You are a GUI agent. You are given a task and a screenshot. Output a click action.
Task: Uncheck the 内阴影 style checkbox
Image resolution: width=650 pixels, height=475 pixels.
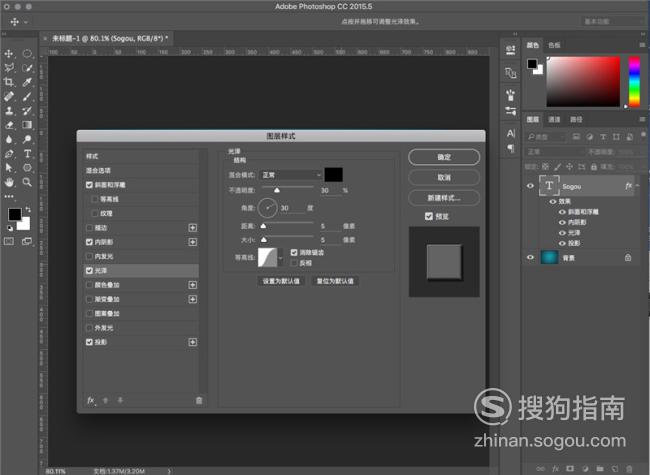pos(89,242)
